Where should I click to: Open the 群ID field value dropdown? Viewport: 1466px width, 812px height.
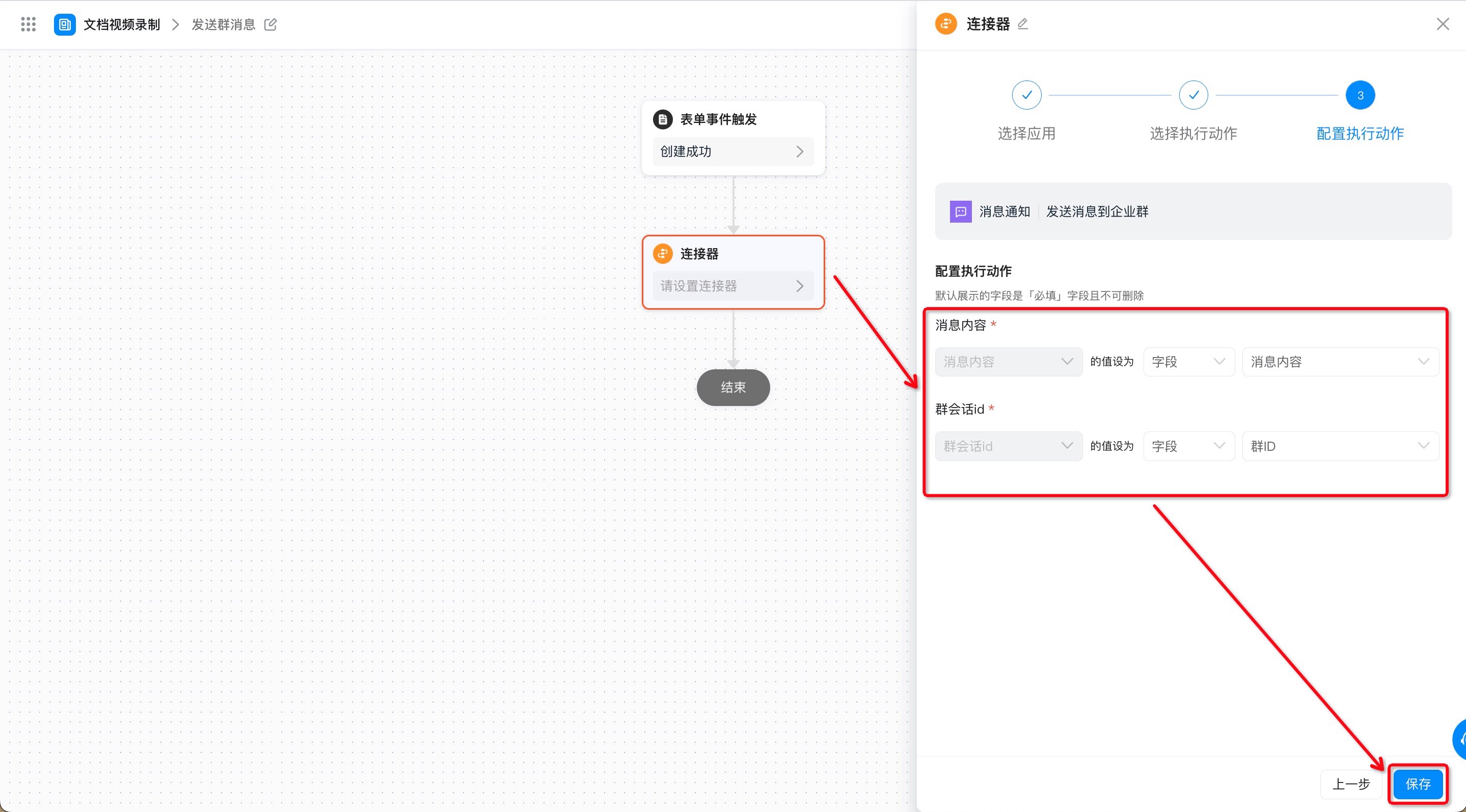pos(1340,446)
